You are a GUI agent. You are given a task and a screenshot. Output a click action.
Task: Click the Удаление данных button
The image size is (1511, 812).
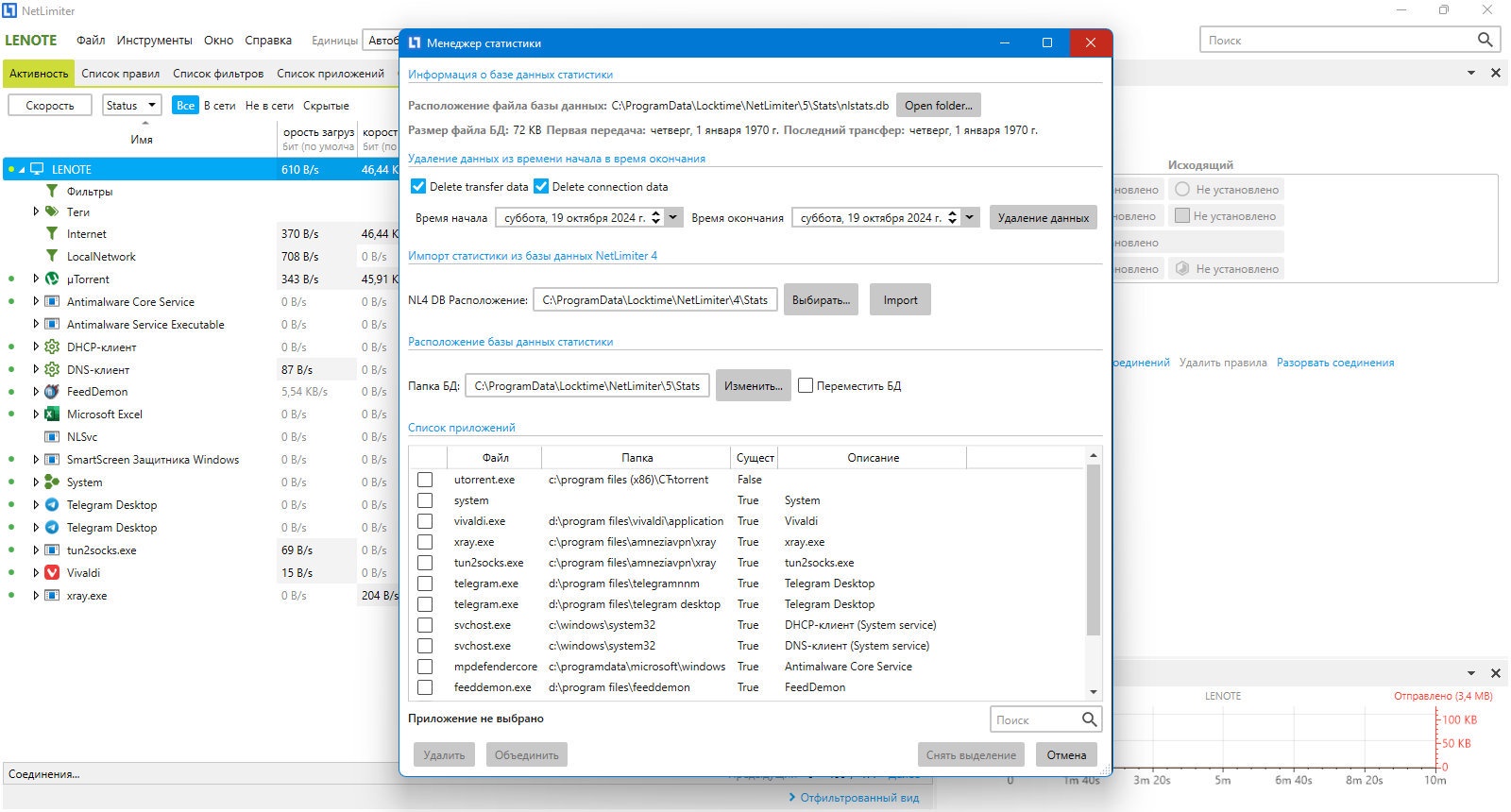[1044, 217]
